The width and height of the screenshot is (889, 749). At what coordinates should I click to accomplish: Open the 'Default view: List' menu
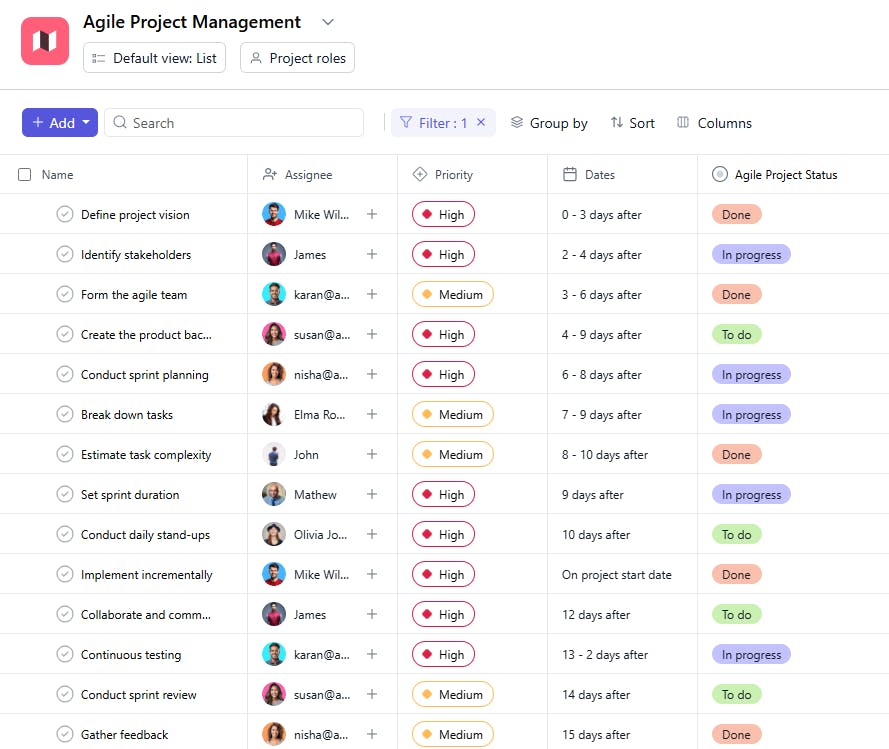154,58
